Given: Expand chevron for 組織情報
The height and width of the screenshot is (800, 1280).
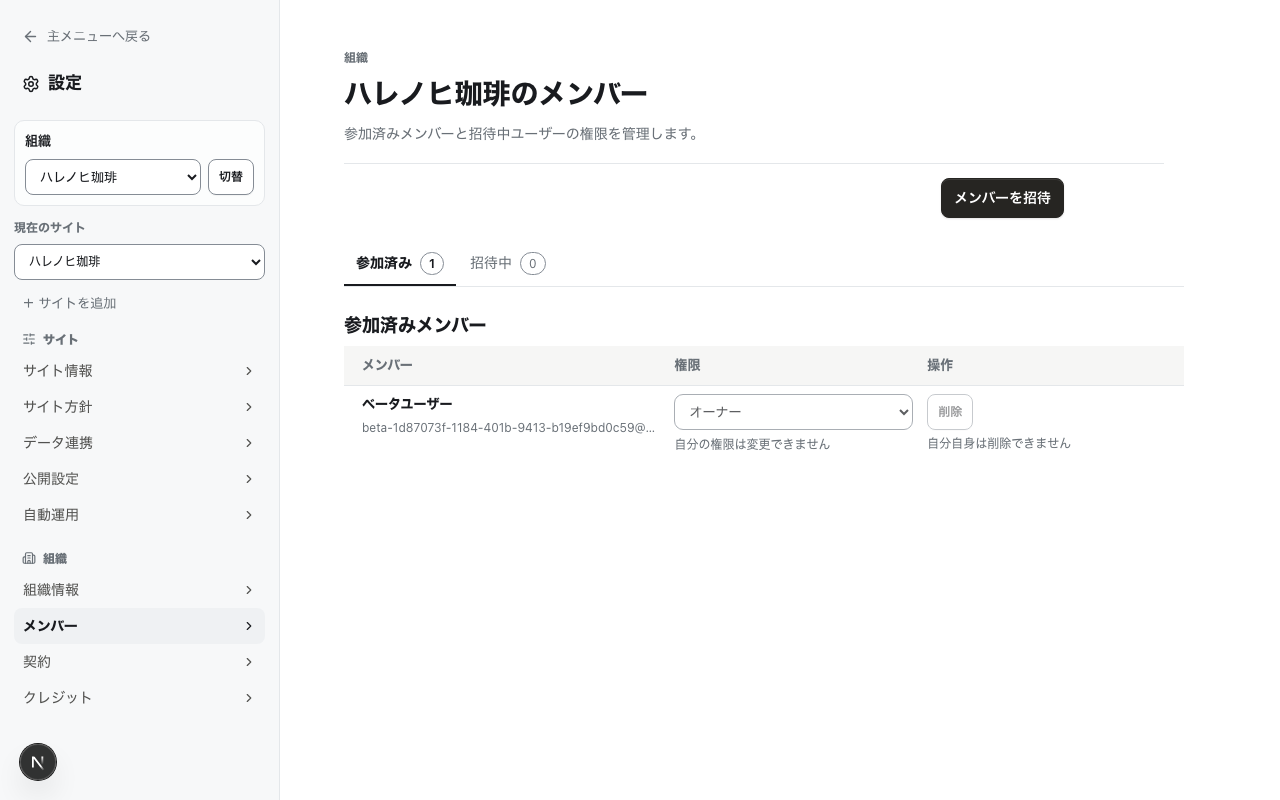Looking at the screenshot, I should 249,590.
